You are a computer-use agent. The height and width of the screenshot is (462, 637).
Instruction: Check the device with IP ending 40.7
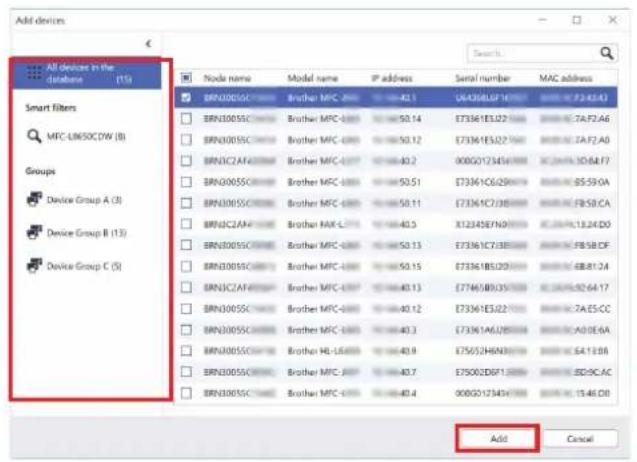[x=186, y=372]
